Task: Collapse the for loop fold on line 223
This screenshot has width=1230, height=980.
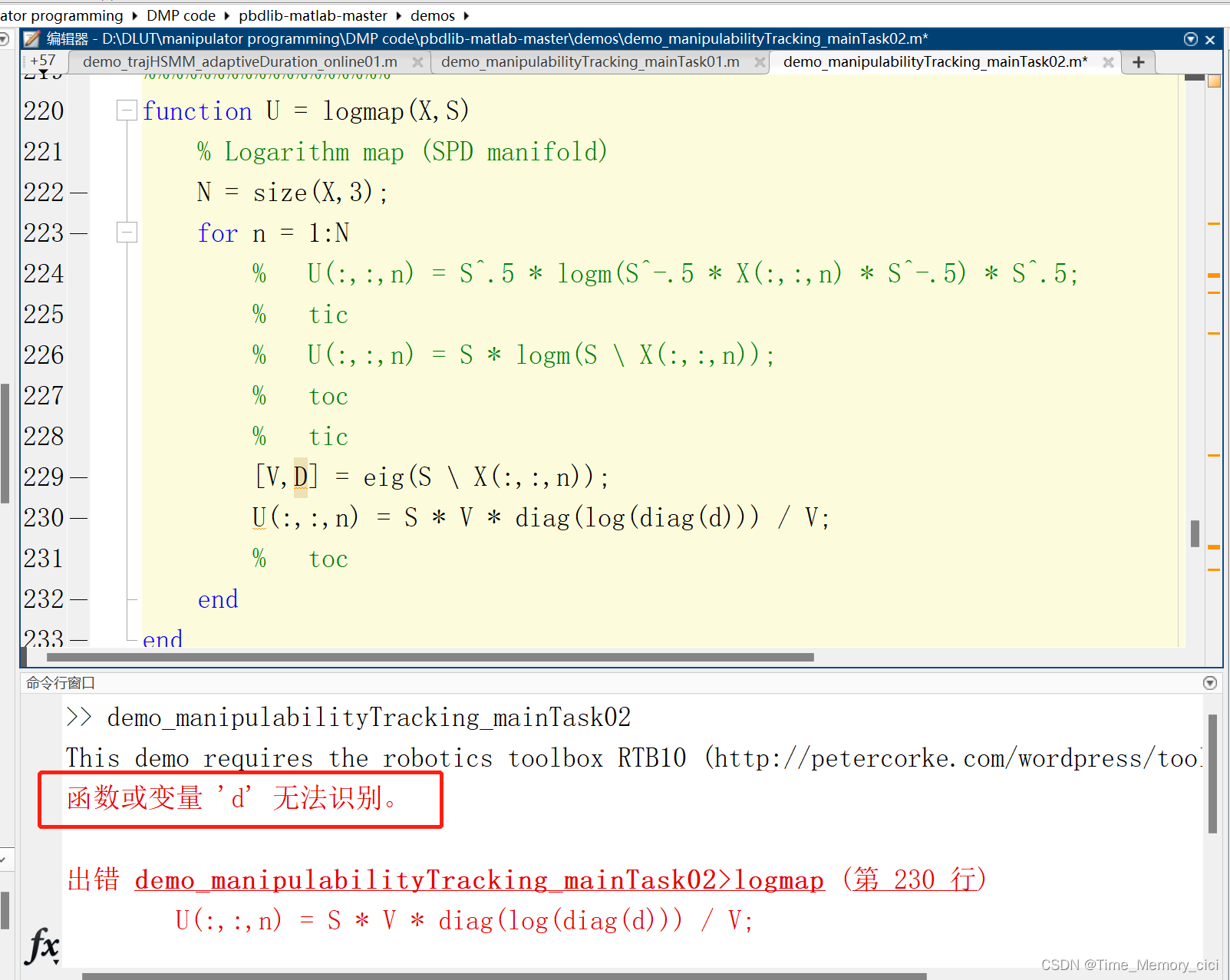Action: [127, 232]
